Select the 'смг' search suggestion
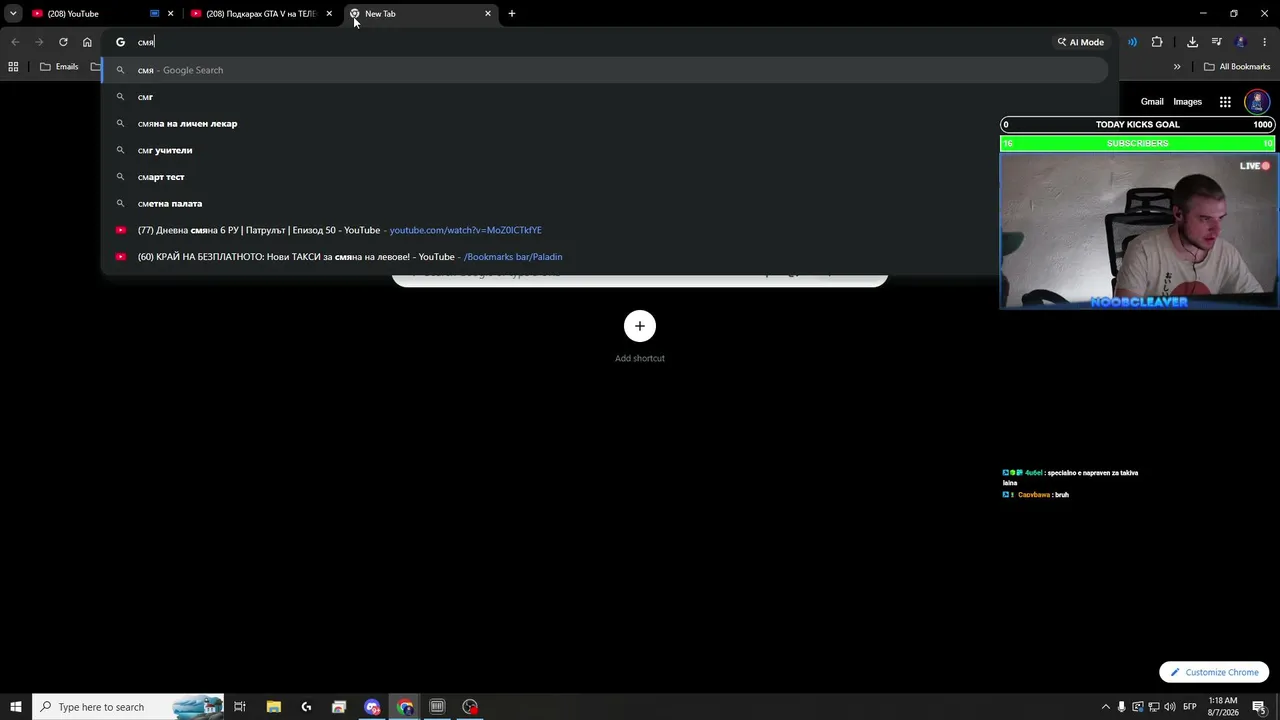 click(606, 97)
